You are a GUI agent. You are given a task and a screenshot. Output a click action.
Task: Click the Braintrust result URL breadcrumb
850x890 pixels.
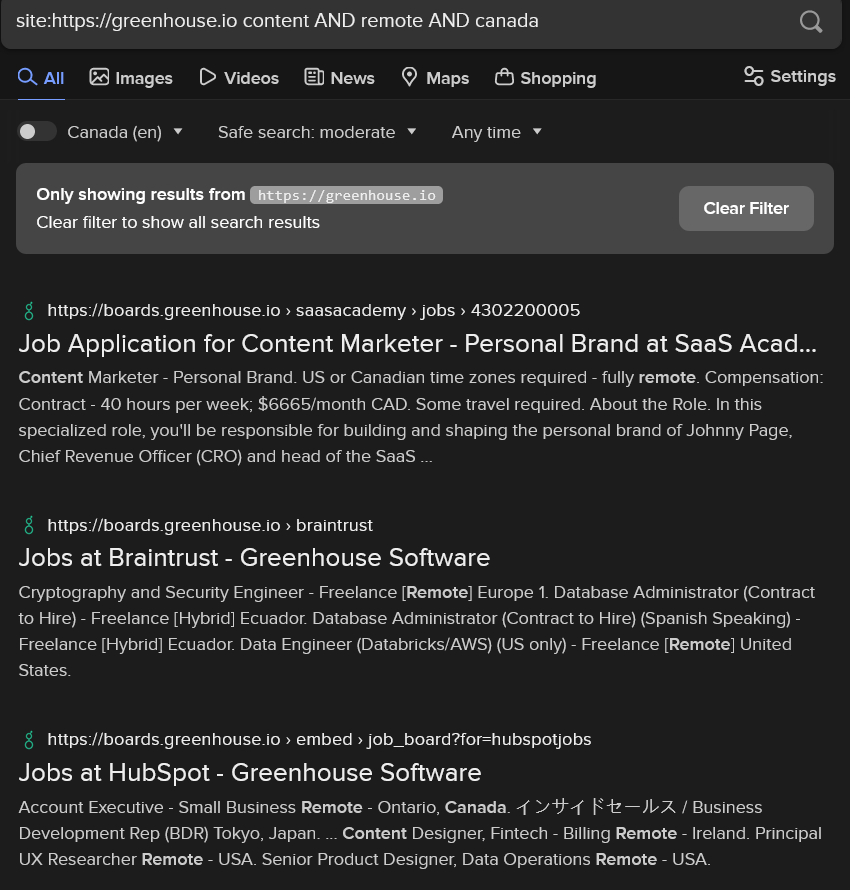210,525
